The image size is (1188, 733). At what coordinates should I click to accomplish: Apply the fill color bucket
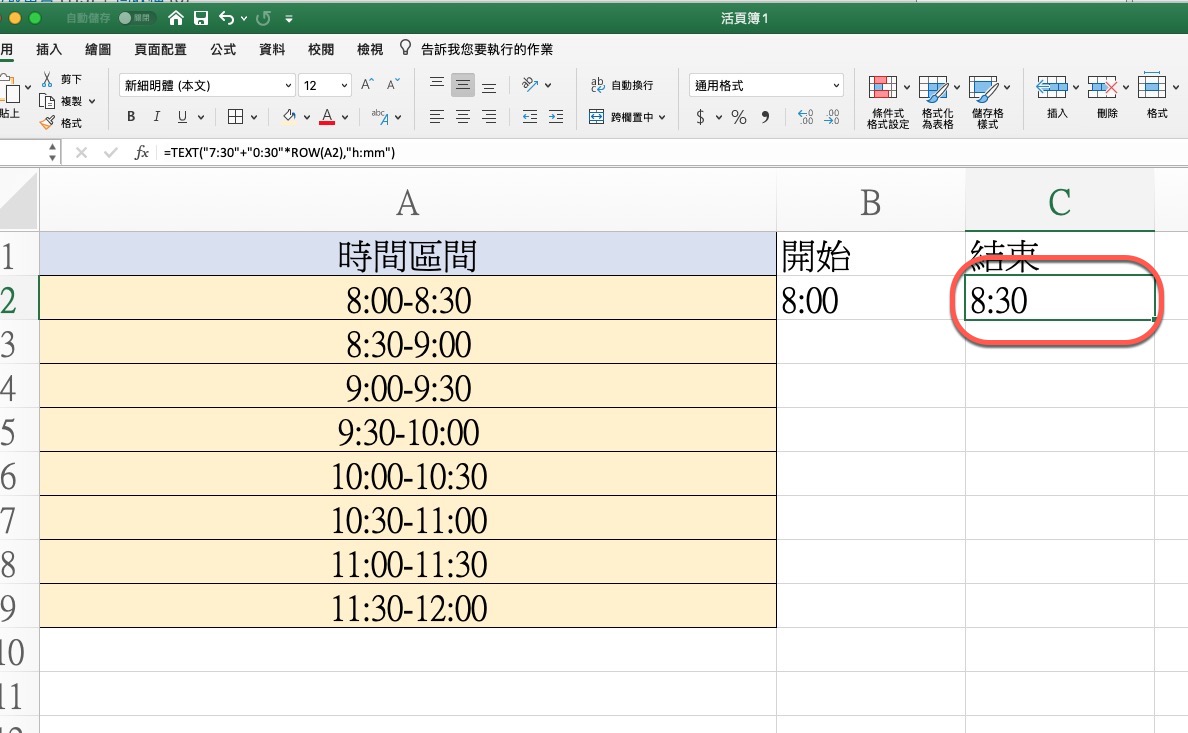(289, 117)
